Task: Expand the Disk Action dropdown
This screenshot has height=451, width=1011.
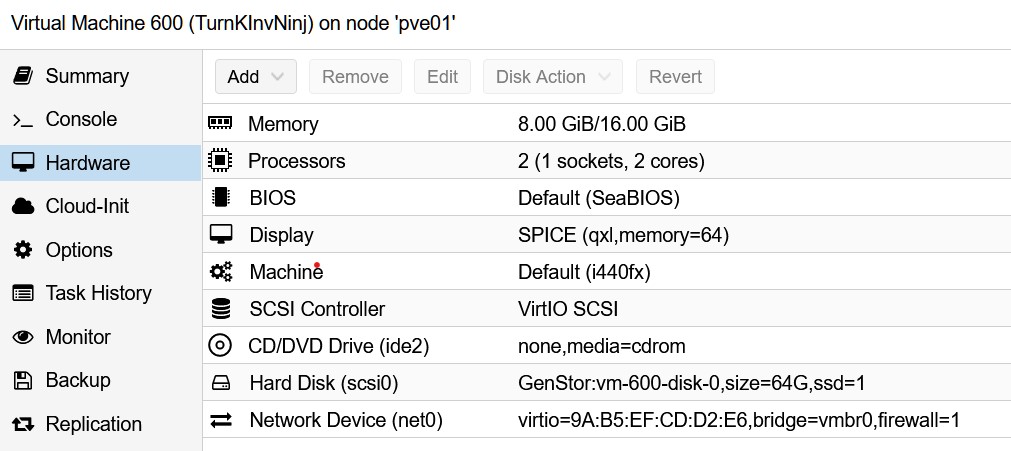Action: pyautogui.click(x=553, y=77)
